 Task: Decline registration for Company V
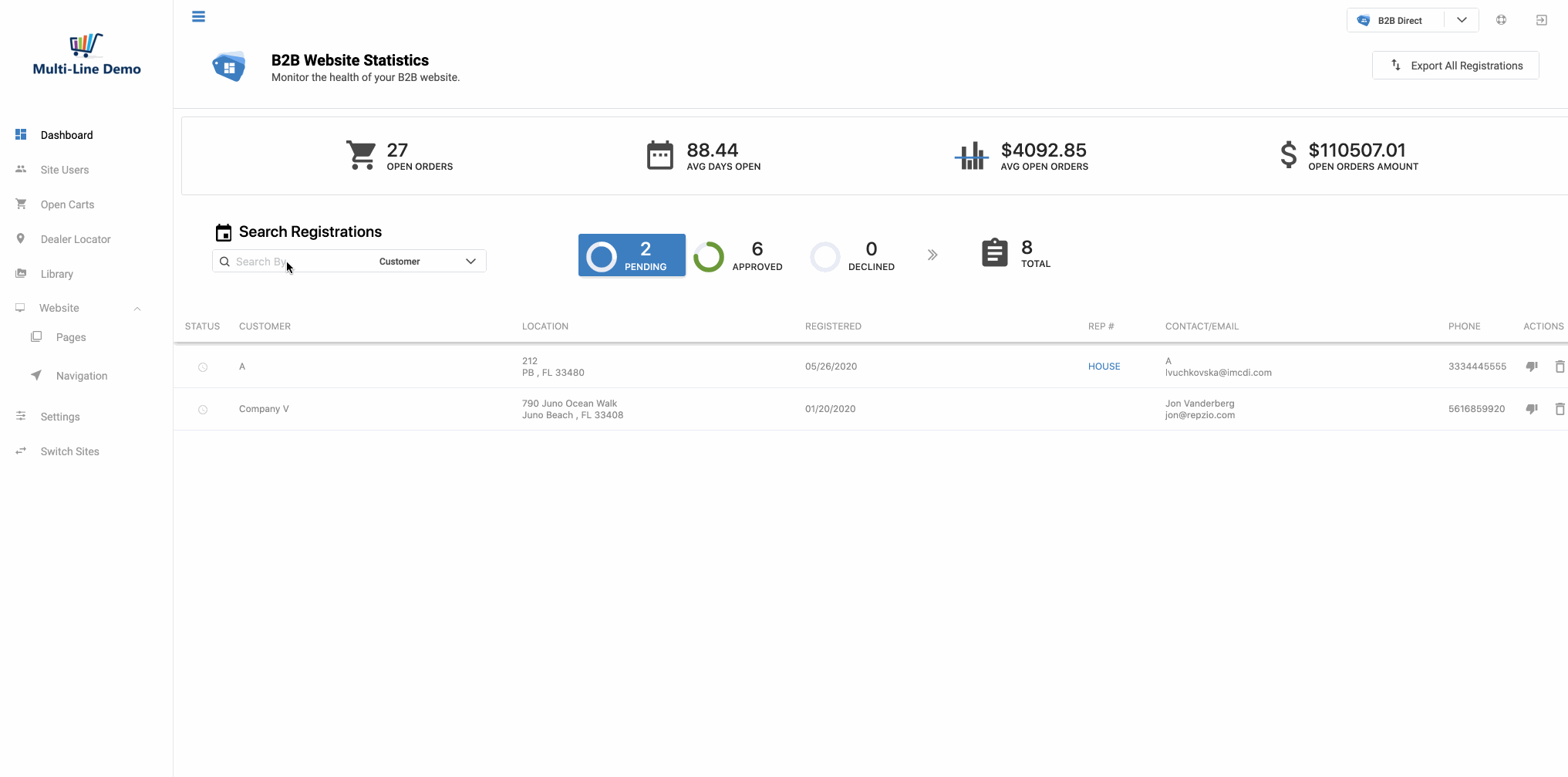1532,409
